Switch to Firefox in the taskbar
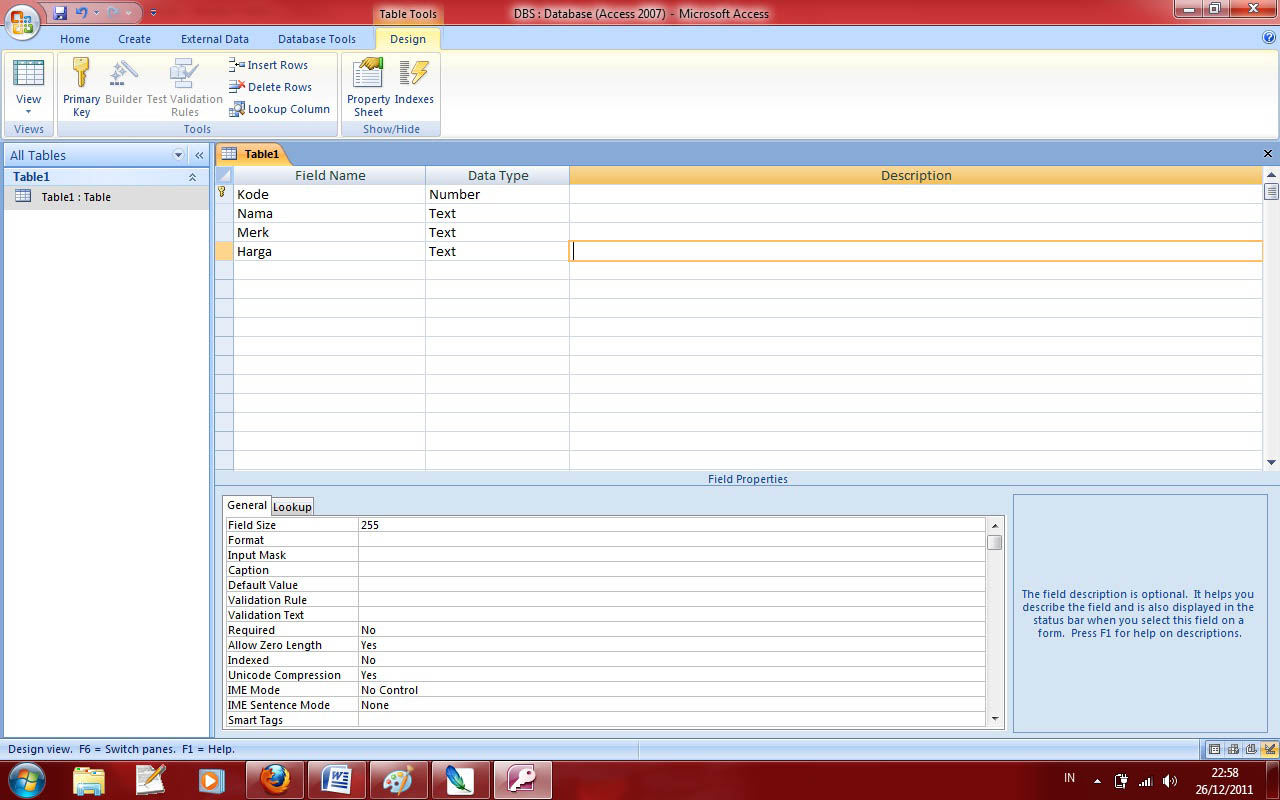Image resolution: width=1280 pixels, height=800 pixels. coord(273,779)
